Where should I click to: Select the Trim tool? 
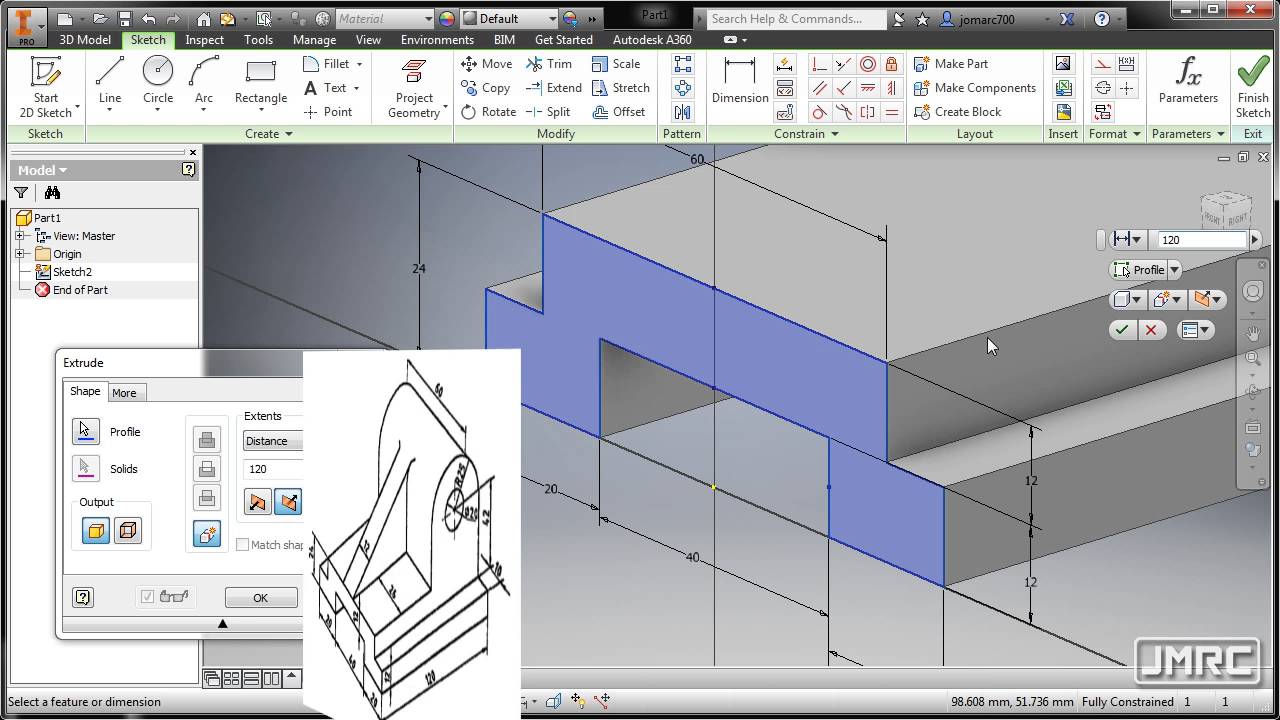549,63
